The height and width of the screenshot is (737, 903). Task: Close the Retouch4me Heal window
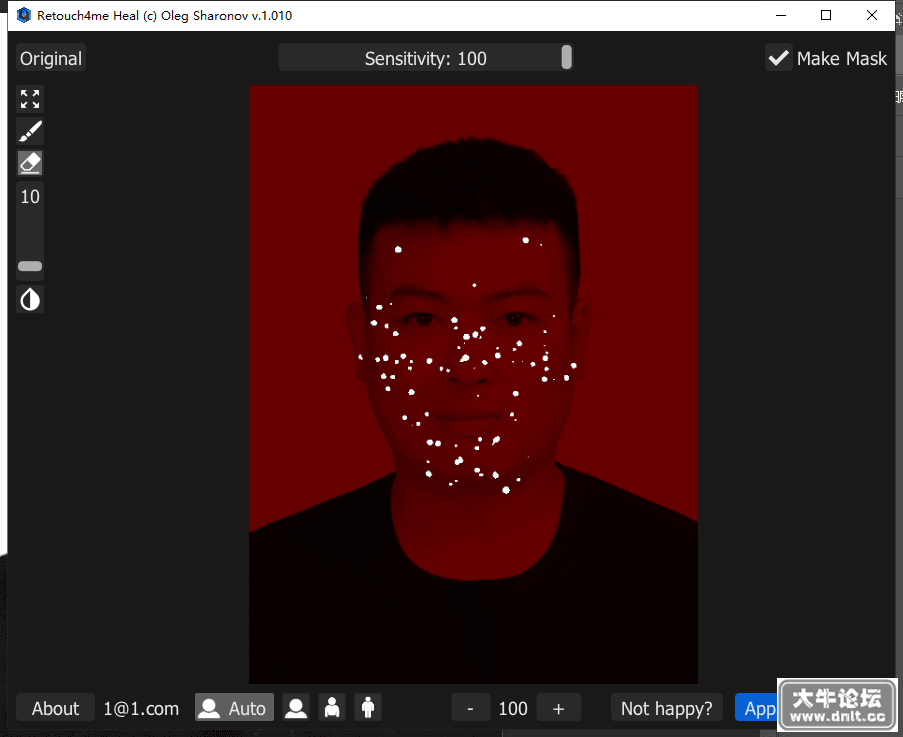[x=872, y=15]
